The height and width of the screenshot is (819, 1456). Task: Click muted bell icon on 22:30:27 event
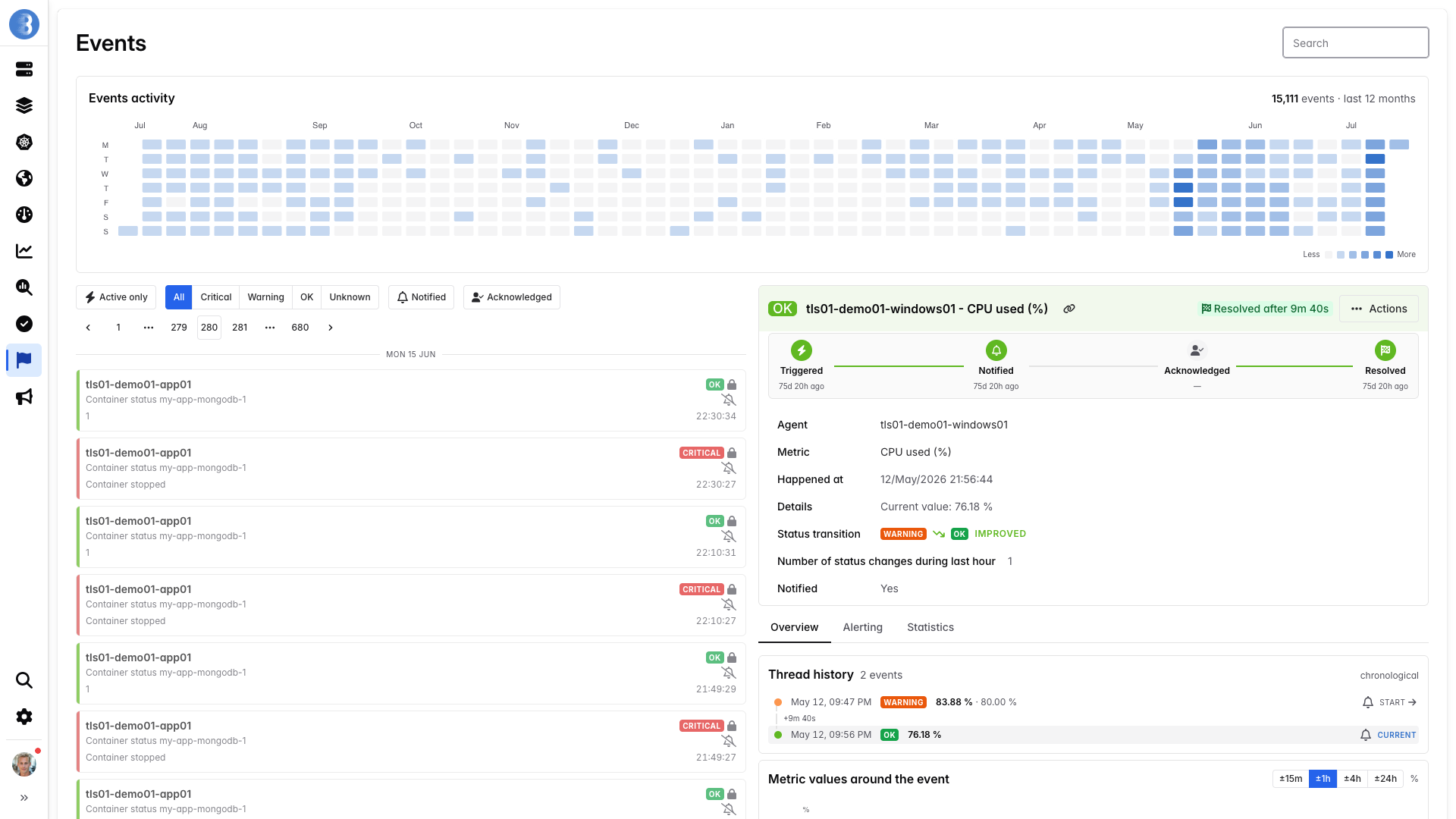click(x=729, y=468)
